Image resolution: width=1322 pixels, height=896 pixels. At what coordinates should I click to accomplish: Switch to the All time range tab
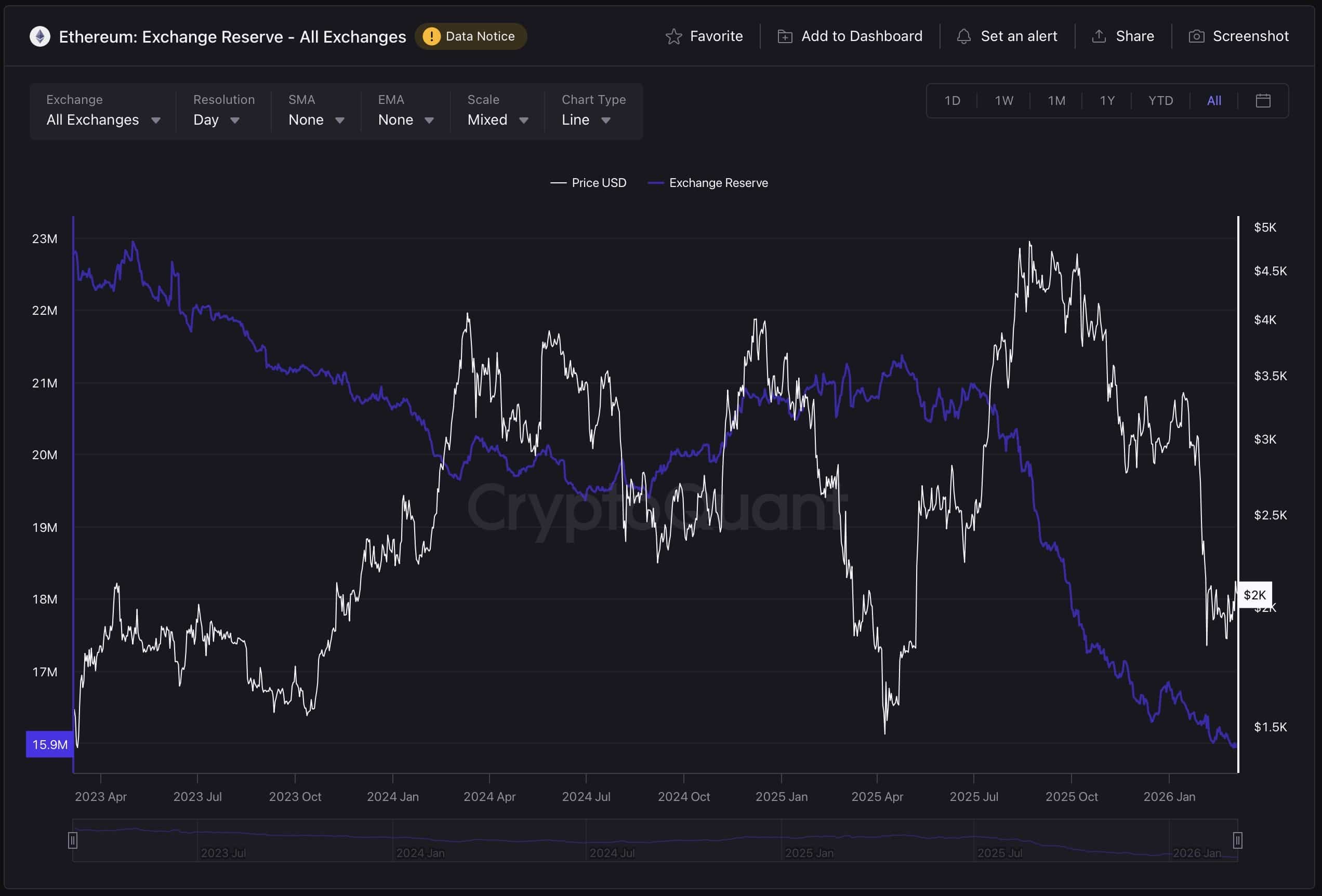point(1213,100)
